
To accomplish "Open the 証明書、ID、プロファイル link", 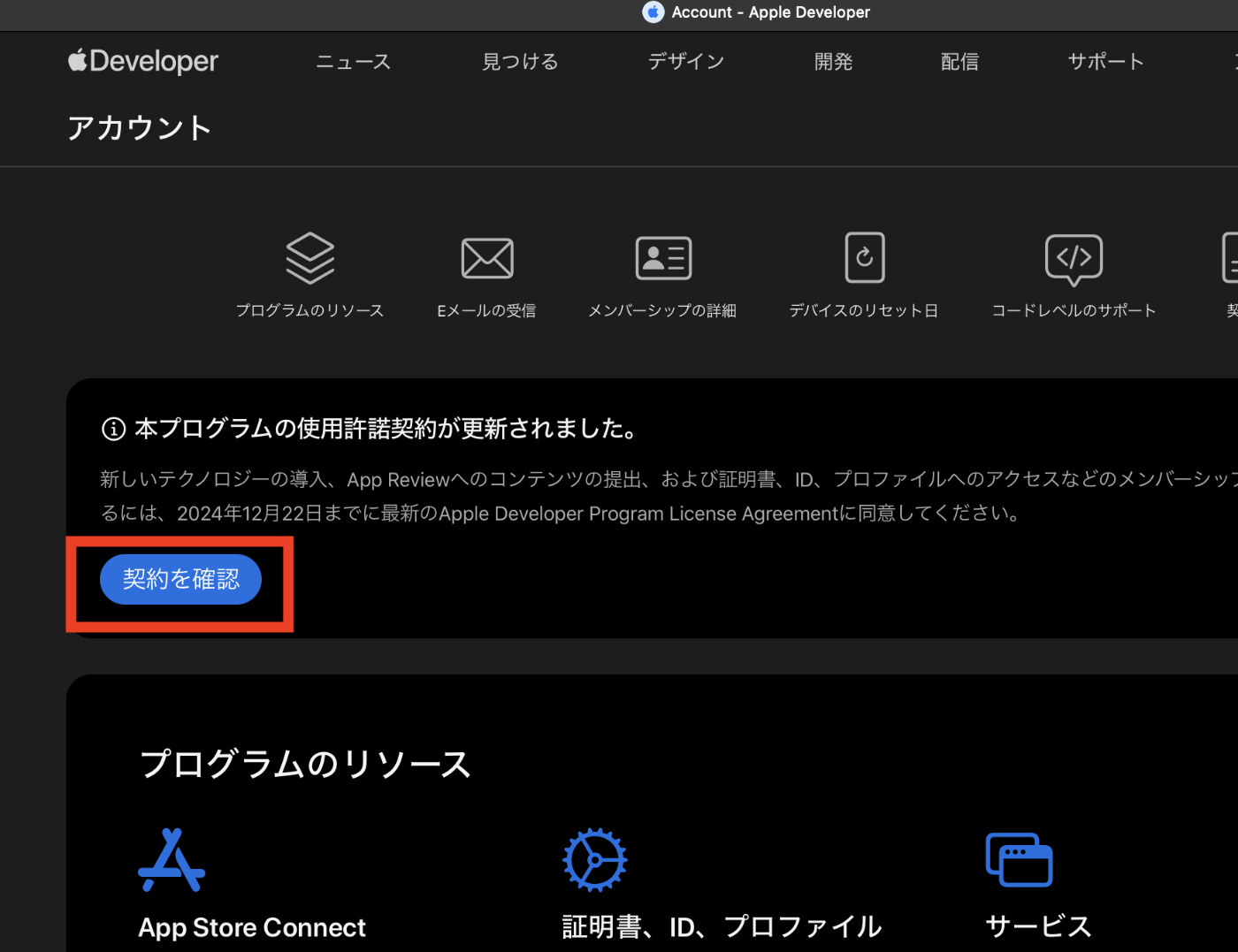I will pyautogui.click(x=722, y=927).
